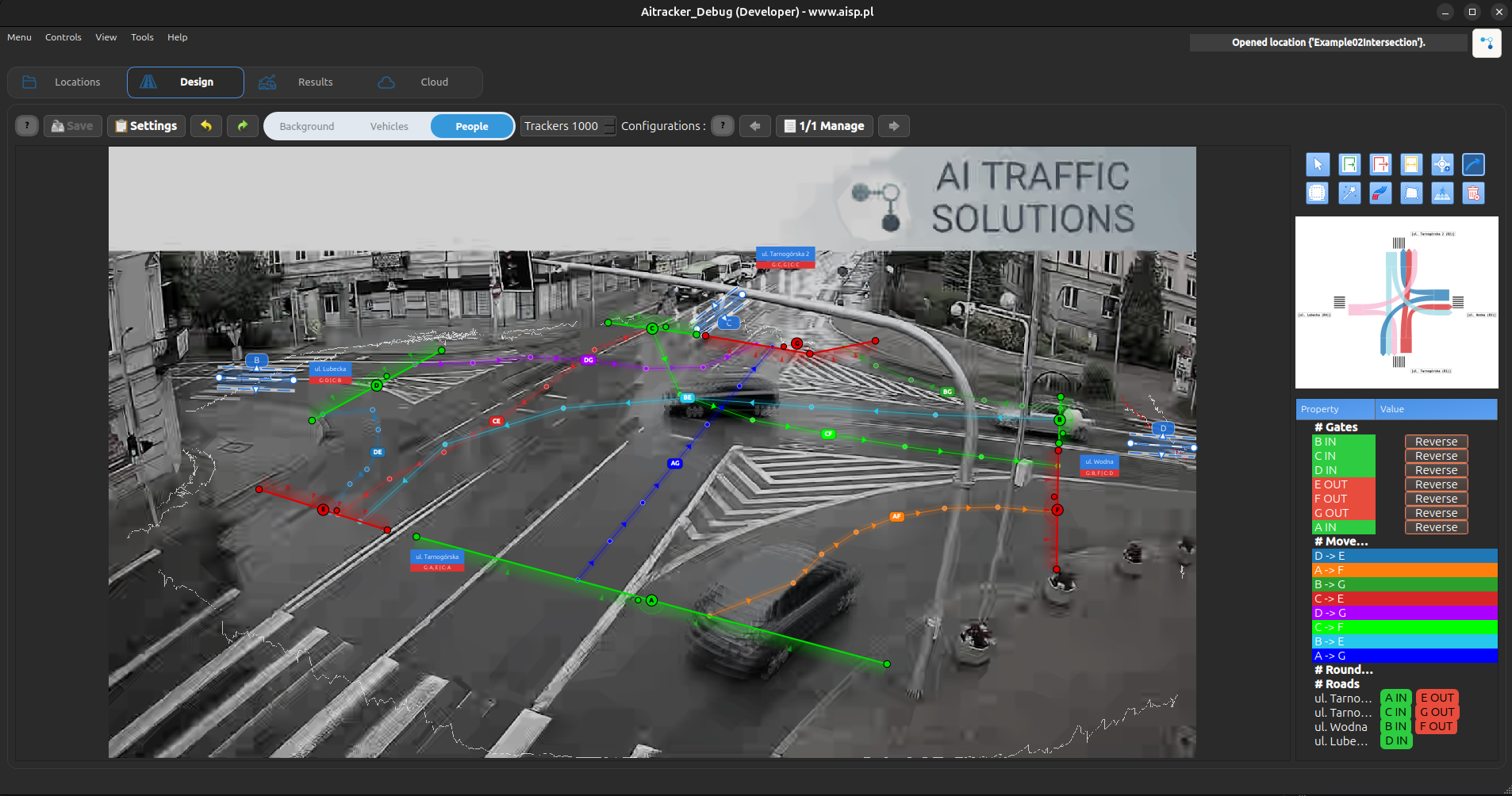
Task: Click gate marker F on red line
Action: [1057, 510]
